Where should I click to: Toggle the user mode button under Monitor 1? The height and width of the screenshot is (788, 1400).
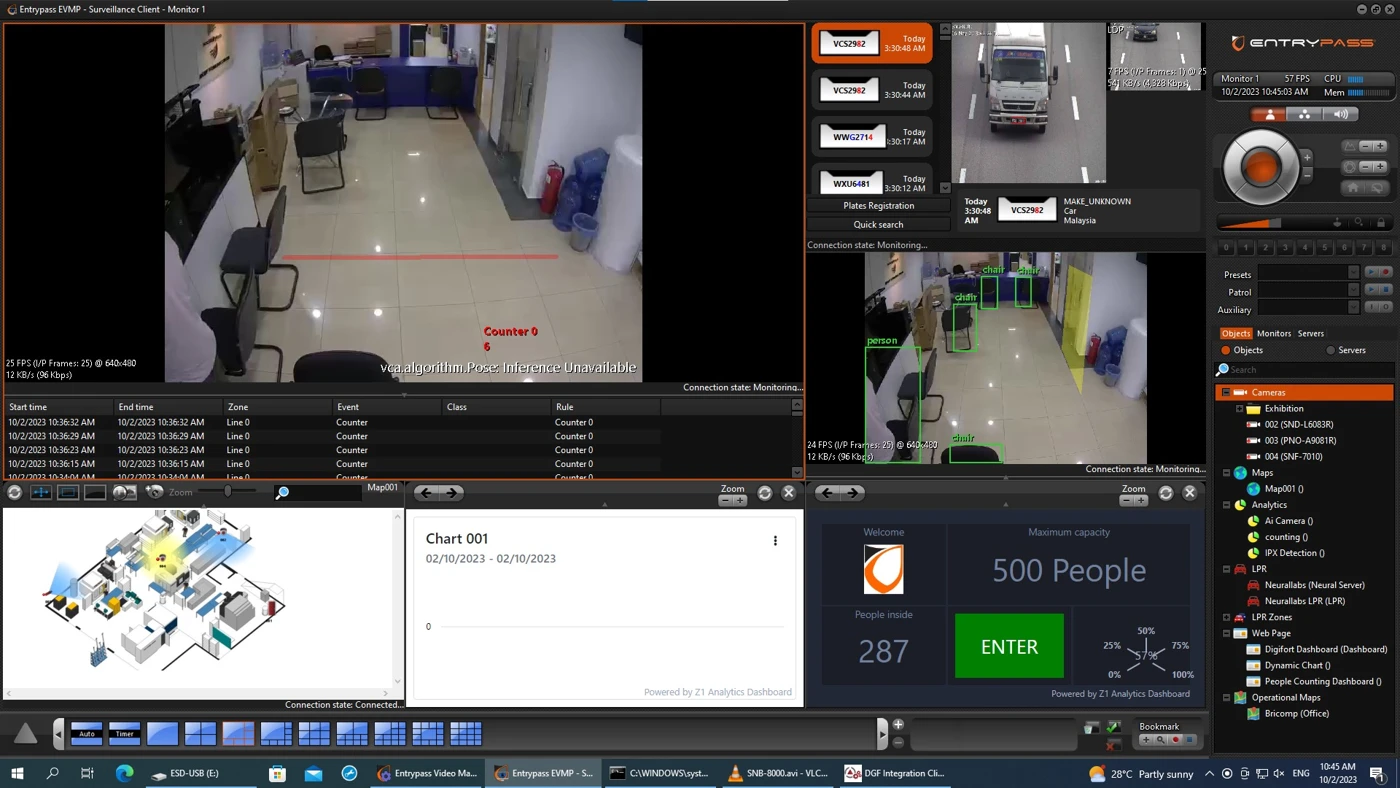[1270, 115]
